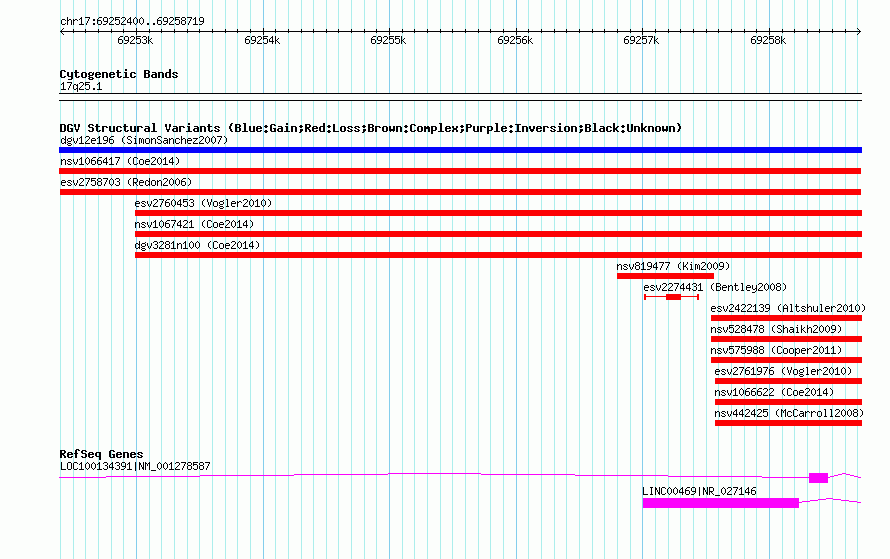This screenshot has width=890, height=559.
Task: Click the 69254k ruler tick label
Action: 262,40
